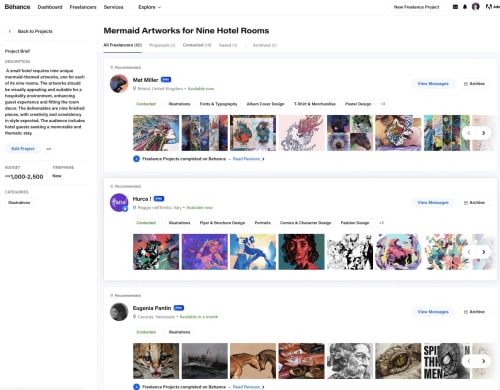Open Mat Miller's profile avatar
This screenshot has height=390, width=500.
[119, 84]
